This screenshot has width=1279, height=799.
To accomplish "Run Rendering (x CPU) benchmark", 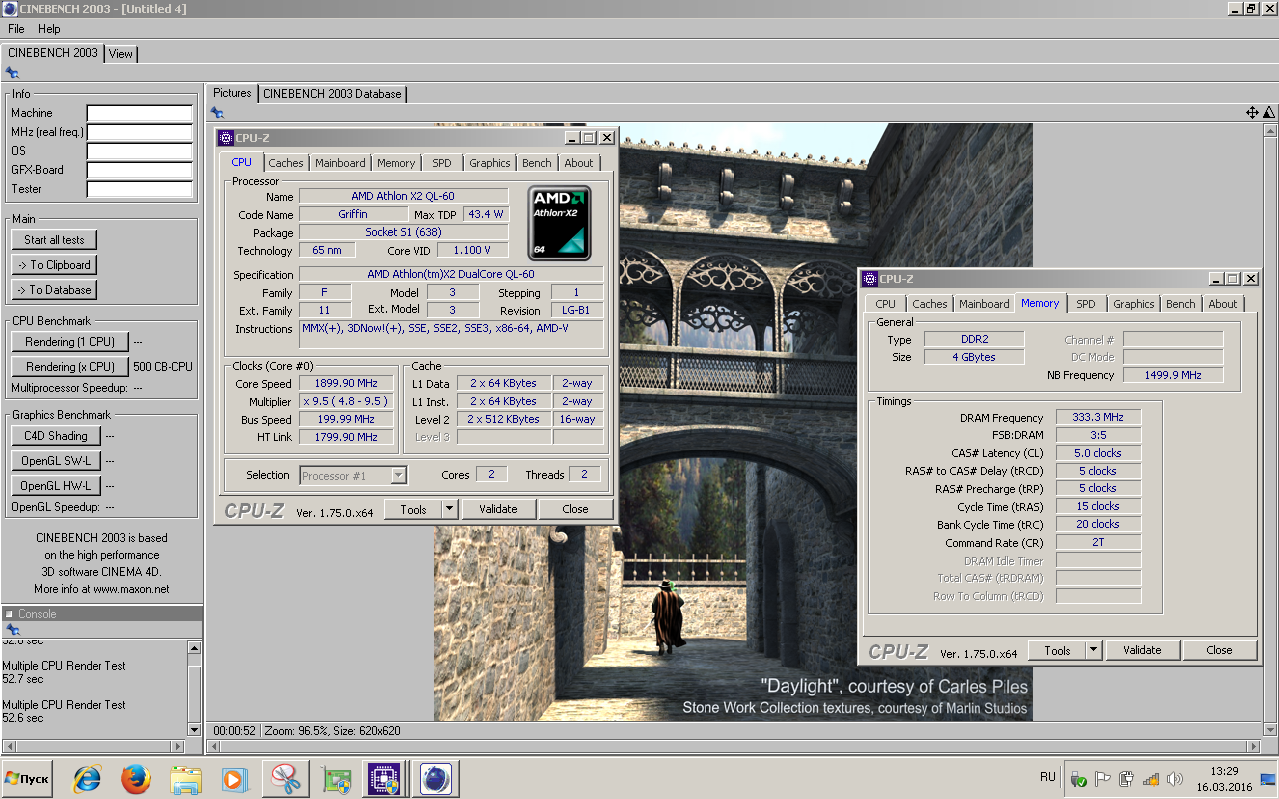I will (x=70, y=367).
